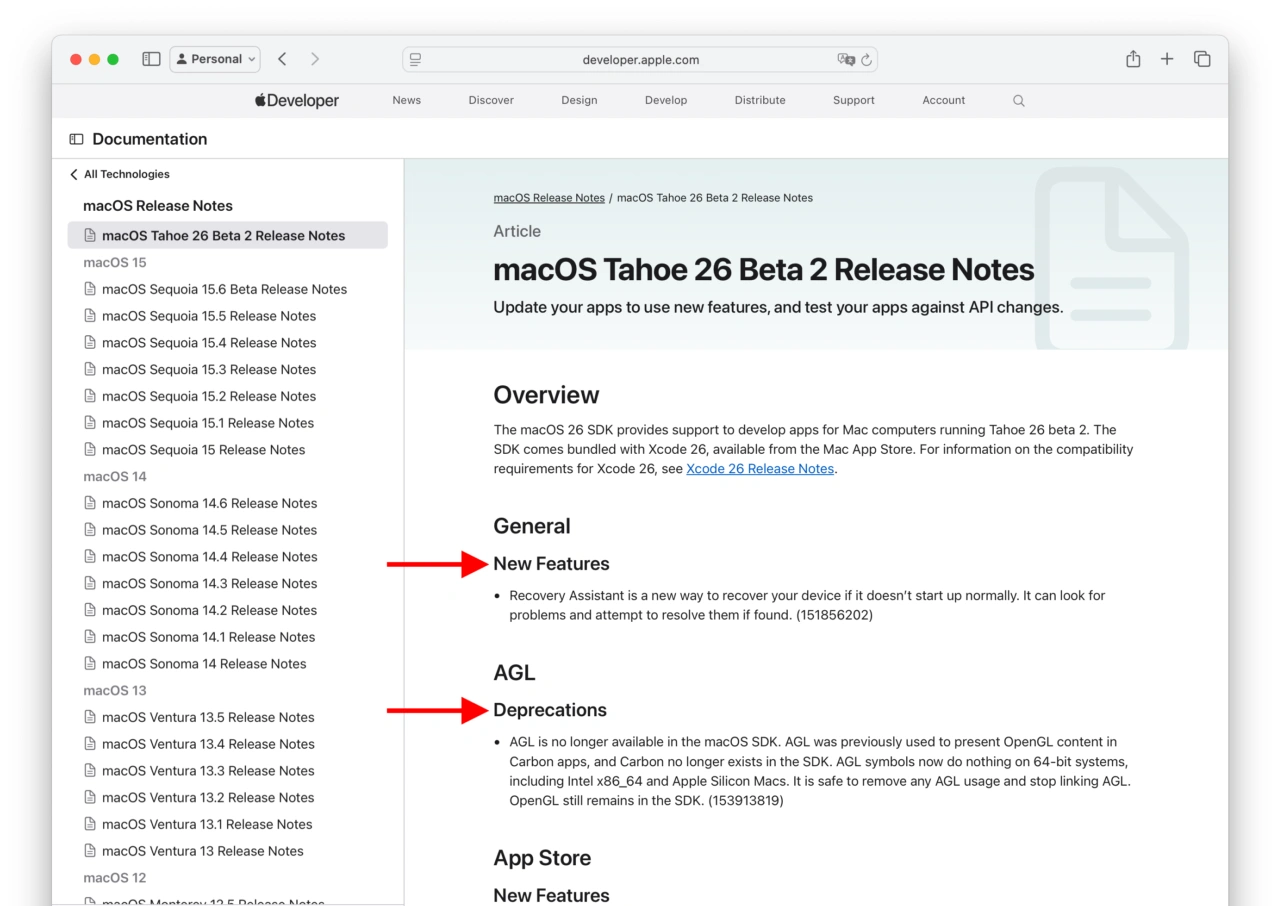Click the developer.apple.com address field

coord(640,60)
